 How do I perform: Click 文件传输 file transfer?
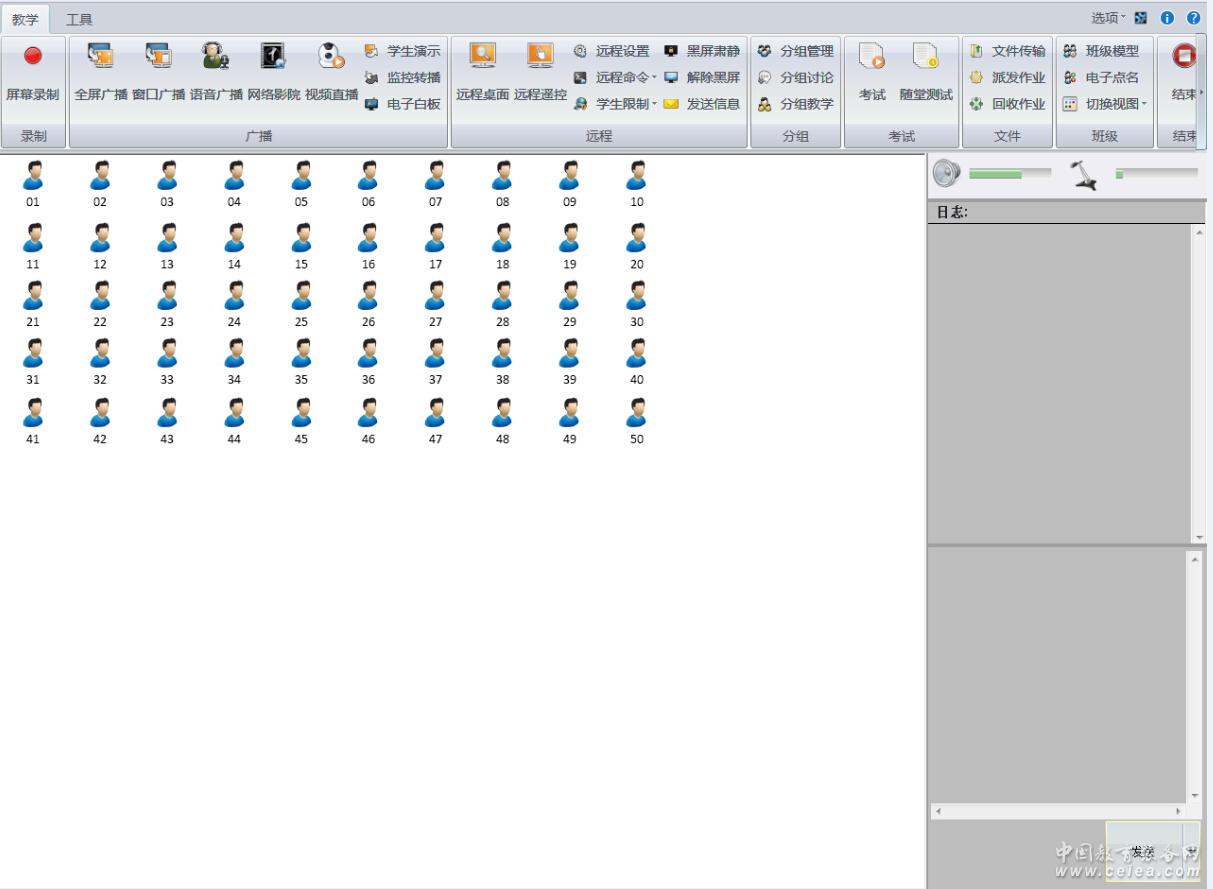coord(1008,51)
